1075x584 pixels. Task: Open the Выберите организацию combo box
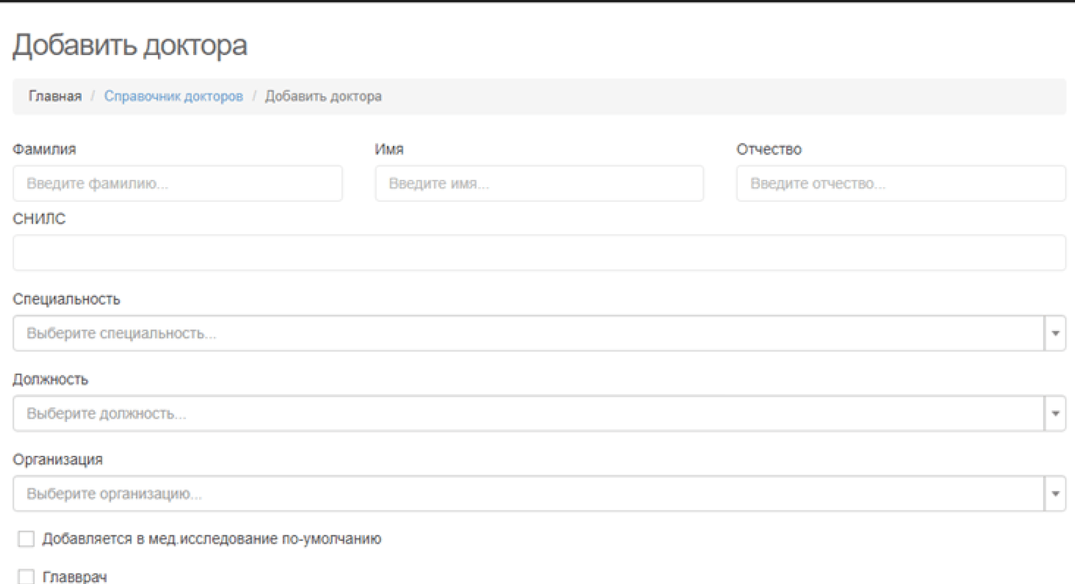(x=529, y=494)
